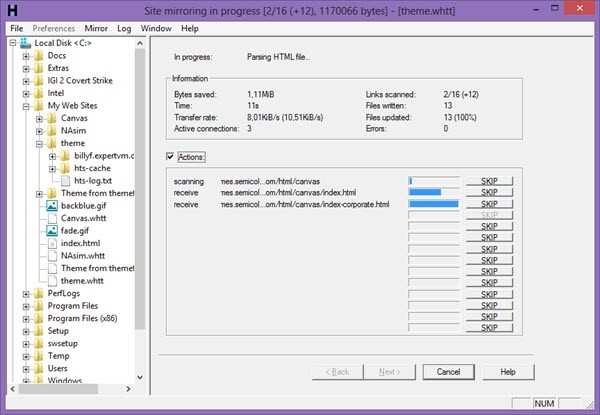The height and width of the screenshot is (415, 600).
Task: Skip the scanning html/canvas action
Action: tap(489, 181)
